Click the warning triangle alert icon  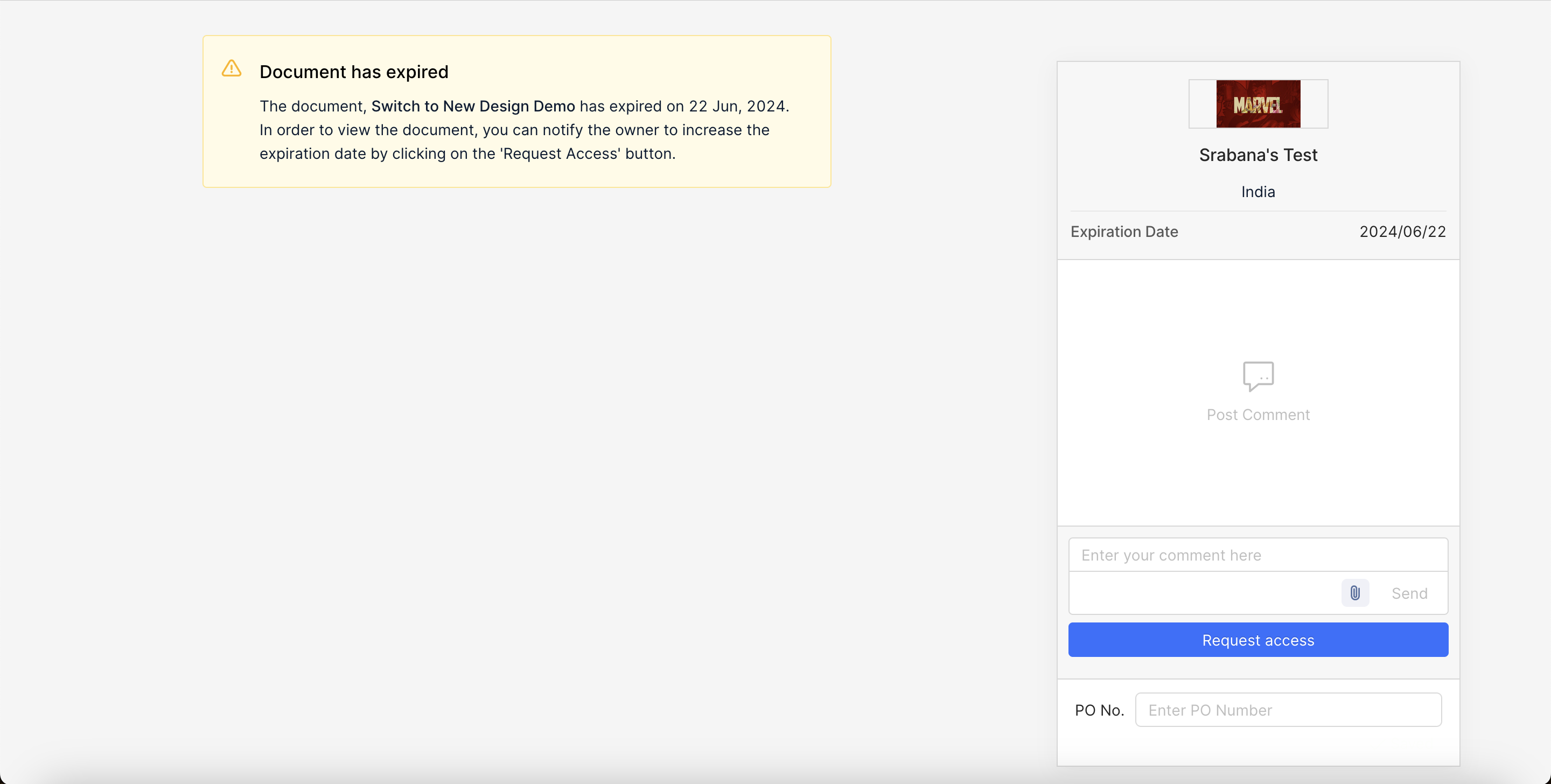pyautogui.click(x=231, y=68)
